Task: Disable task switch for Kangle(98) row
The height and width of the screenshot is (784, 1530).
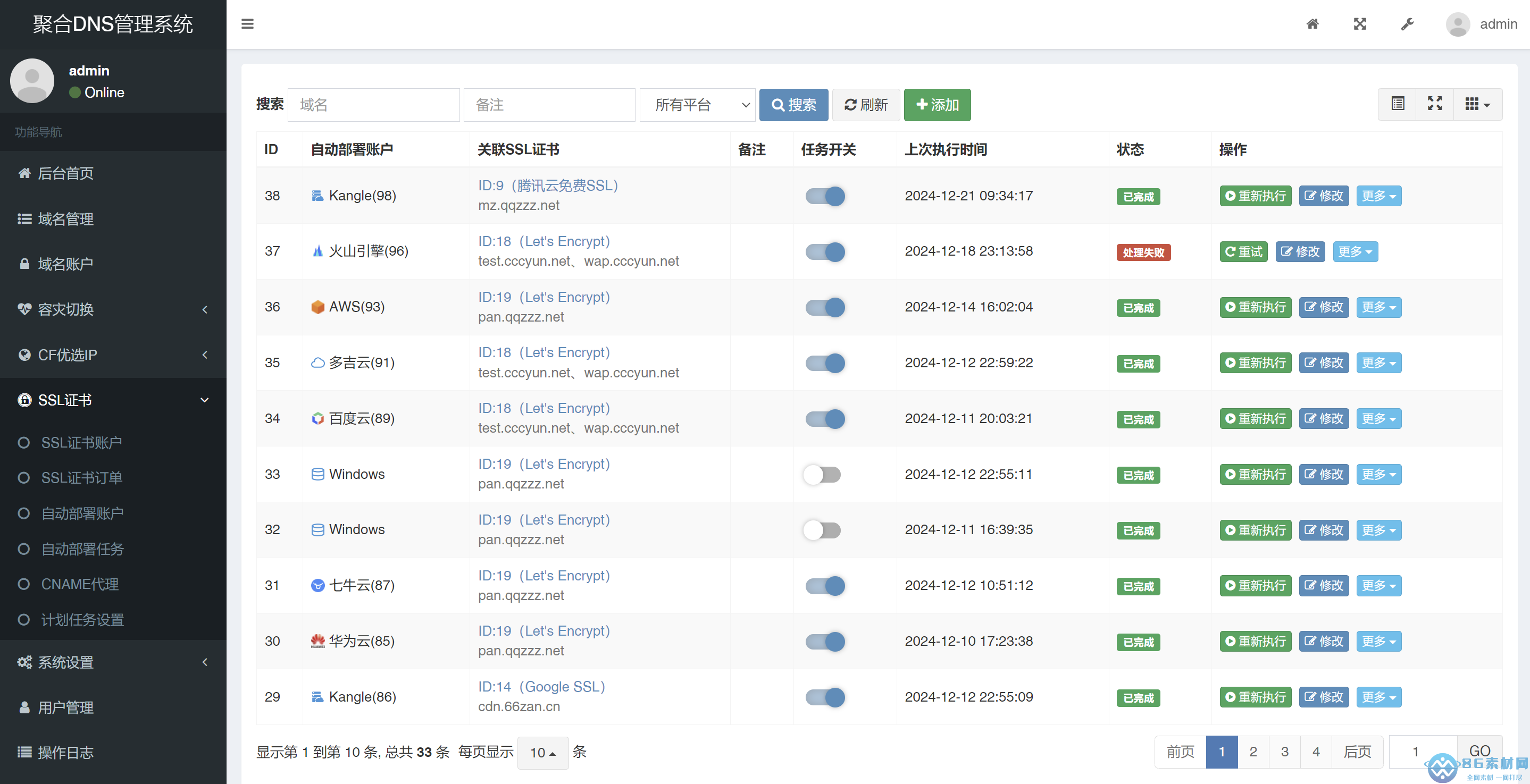Action: click(x=825, y=196)
